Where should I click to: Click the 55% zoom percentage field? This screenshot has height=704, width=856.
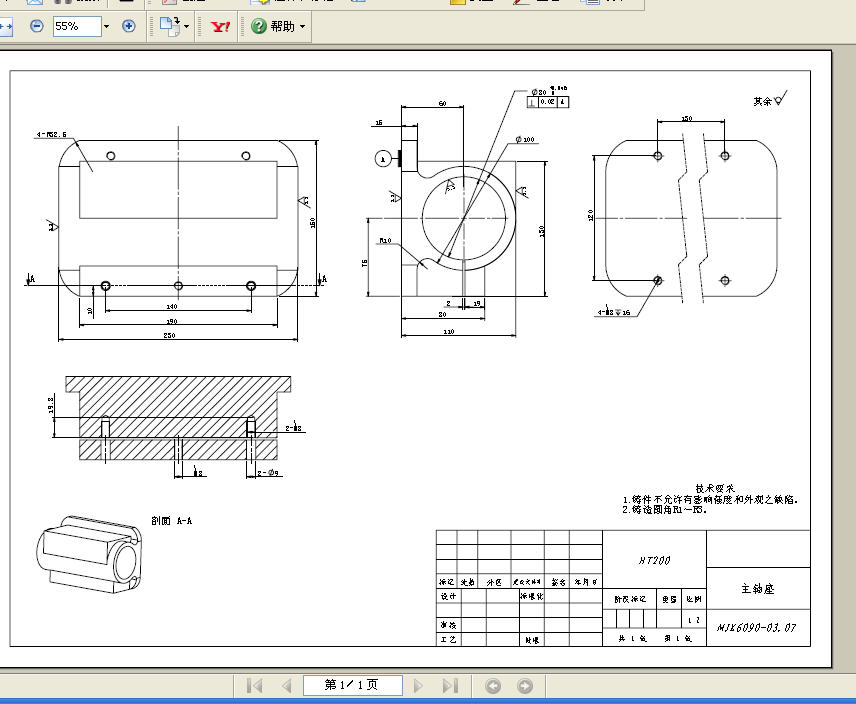click(x=77, y=26)
